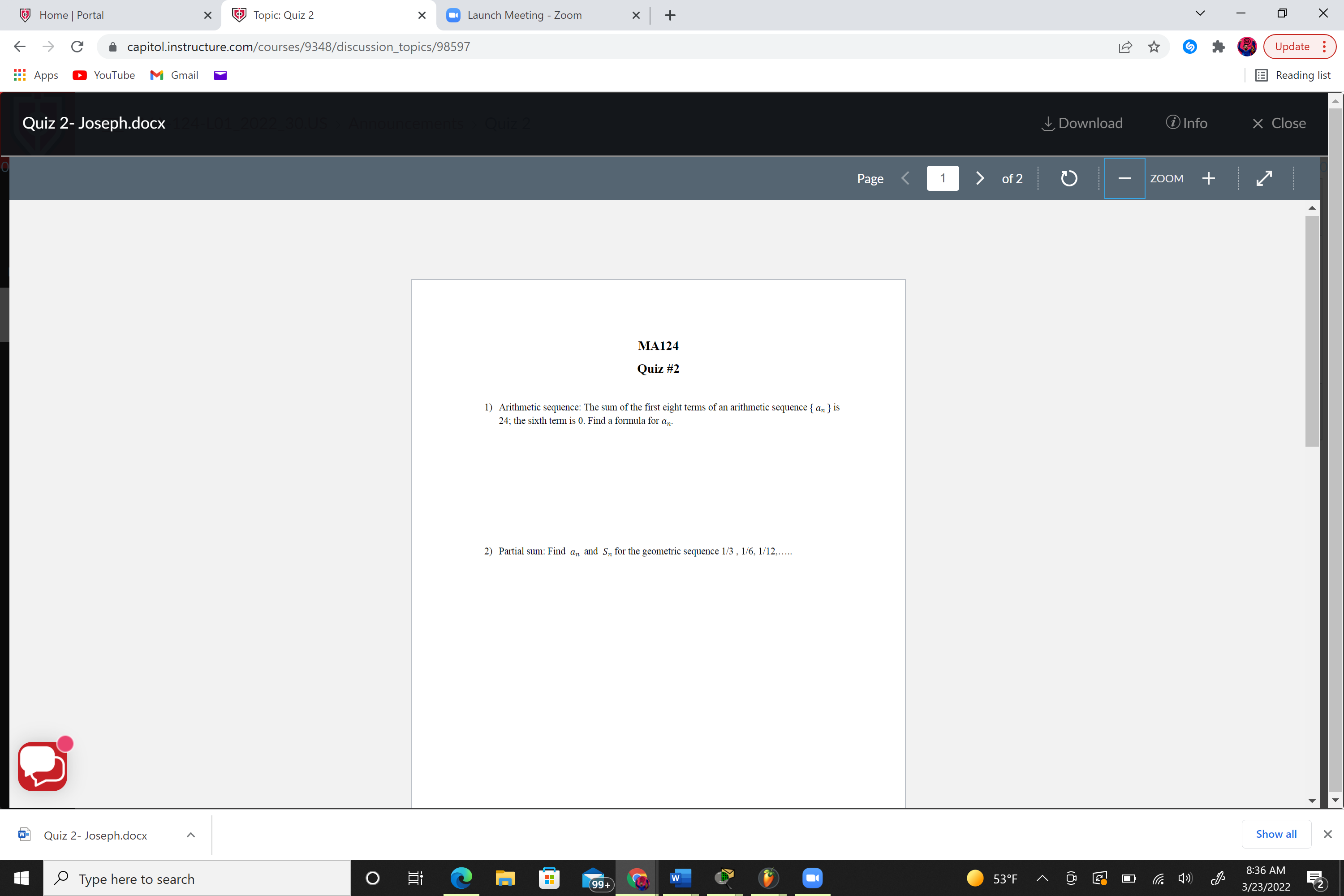Image resolution: width=1344 pixels, height=896 pixels.
Task: Click Show all downloads
Action: click(1275, 834)
